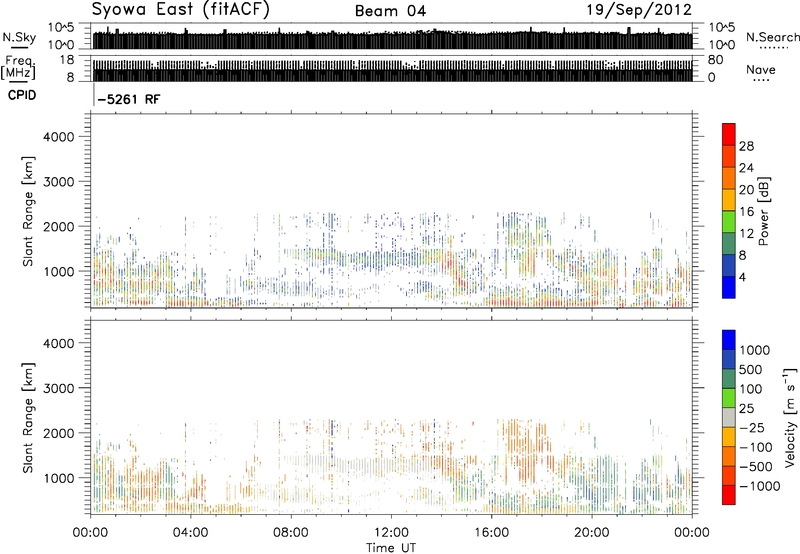
Task: Click the '12:00' time tick label
Action: pyautogui.click(x=391, y=533)
